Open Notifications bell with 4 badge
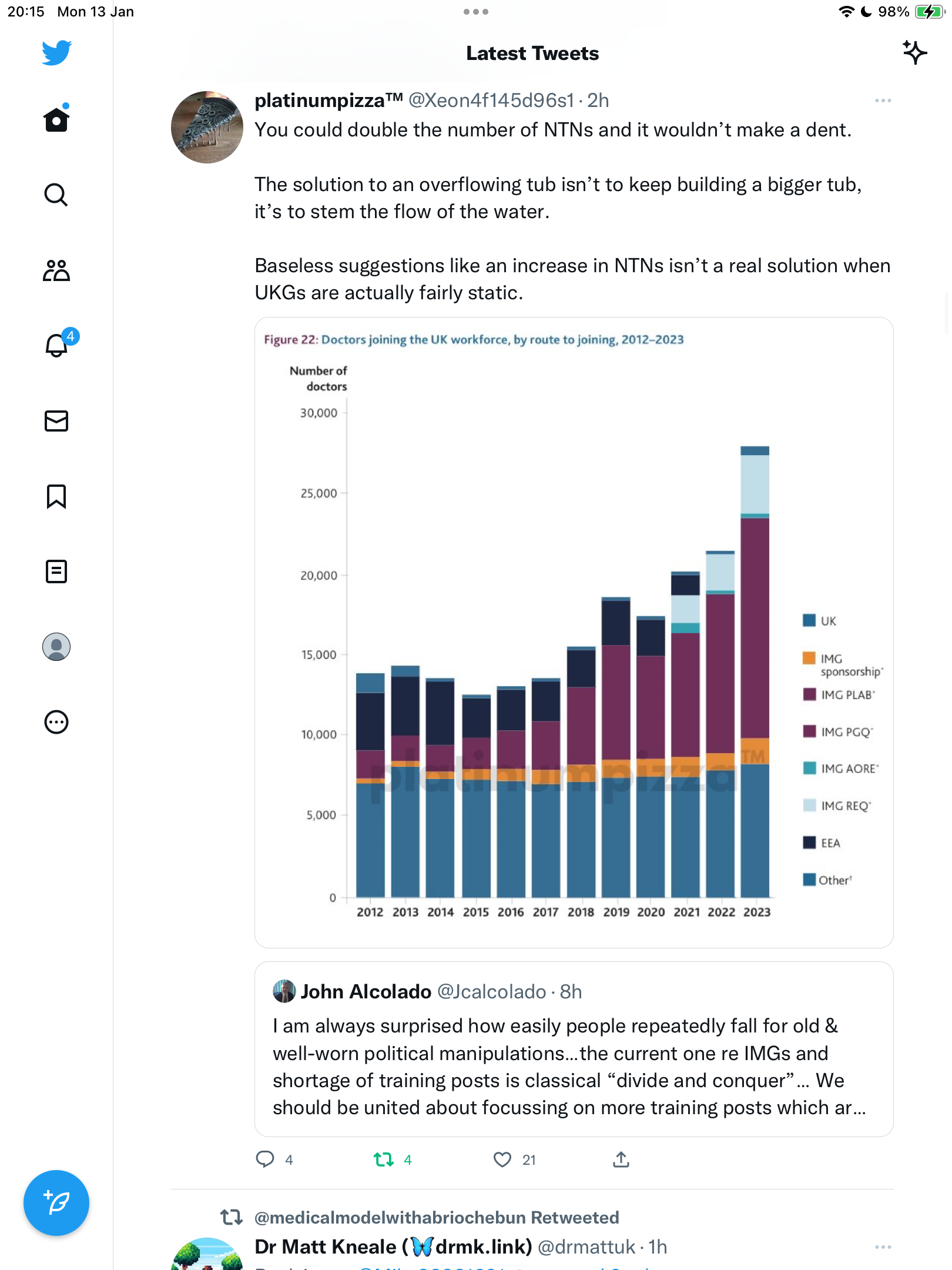Viewport: 952px width, 1270px height. coord(61,343)
